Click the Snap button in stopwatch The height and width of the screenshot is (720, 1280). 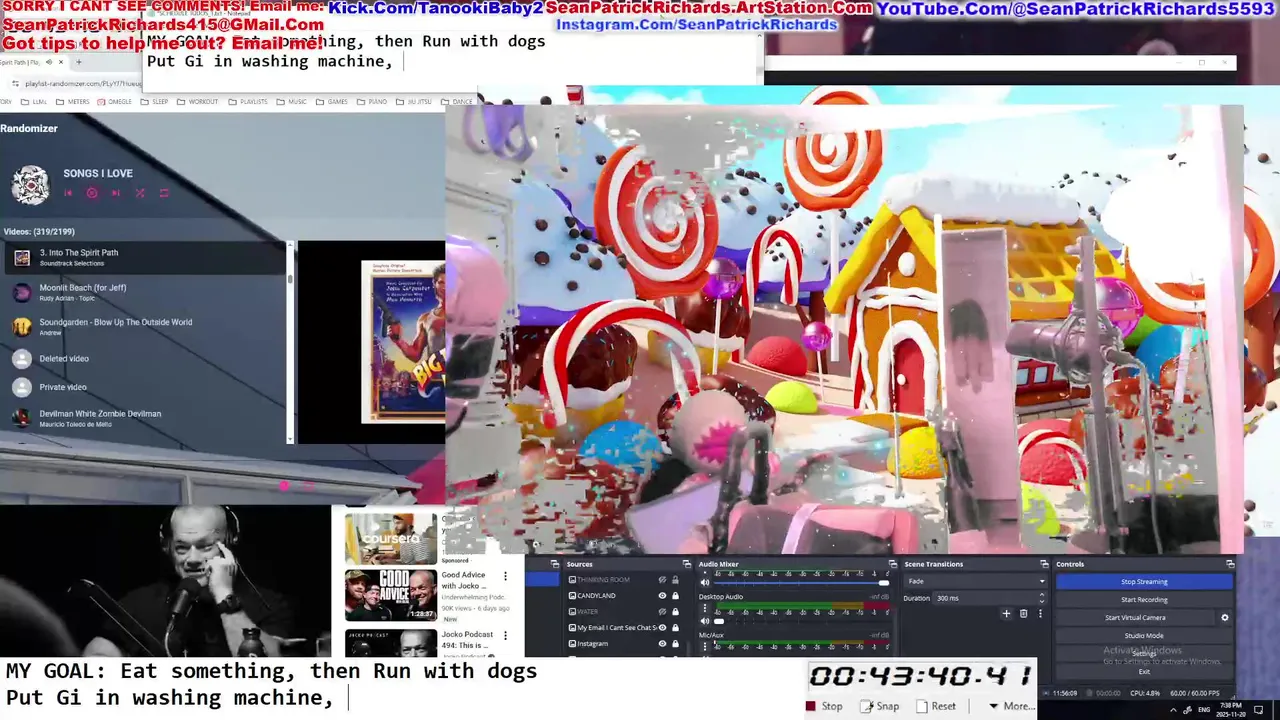coord(879,706)
